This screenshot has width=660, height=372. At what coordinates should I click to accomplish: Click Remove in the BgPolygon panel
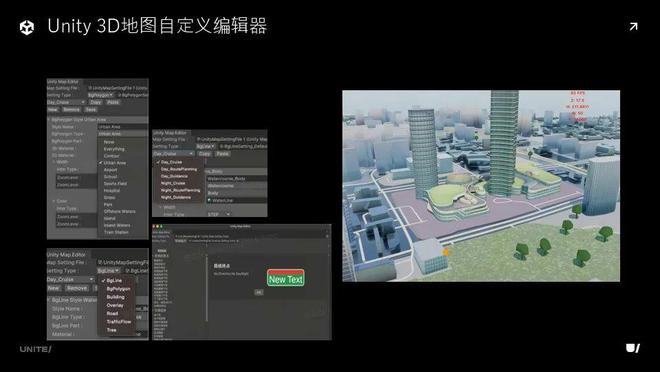point(71,109)
